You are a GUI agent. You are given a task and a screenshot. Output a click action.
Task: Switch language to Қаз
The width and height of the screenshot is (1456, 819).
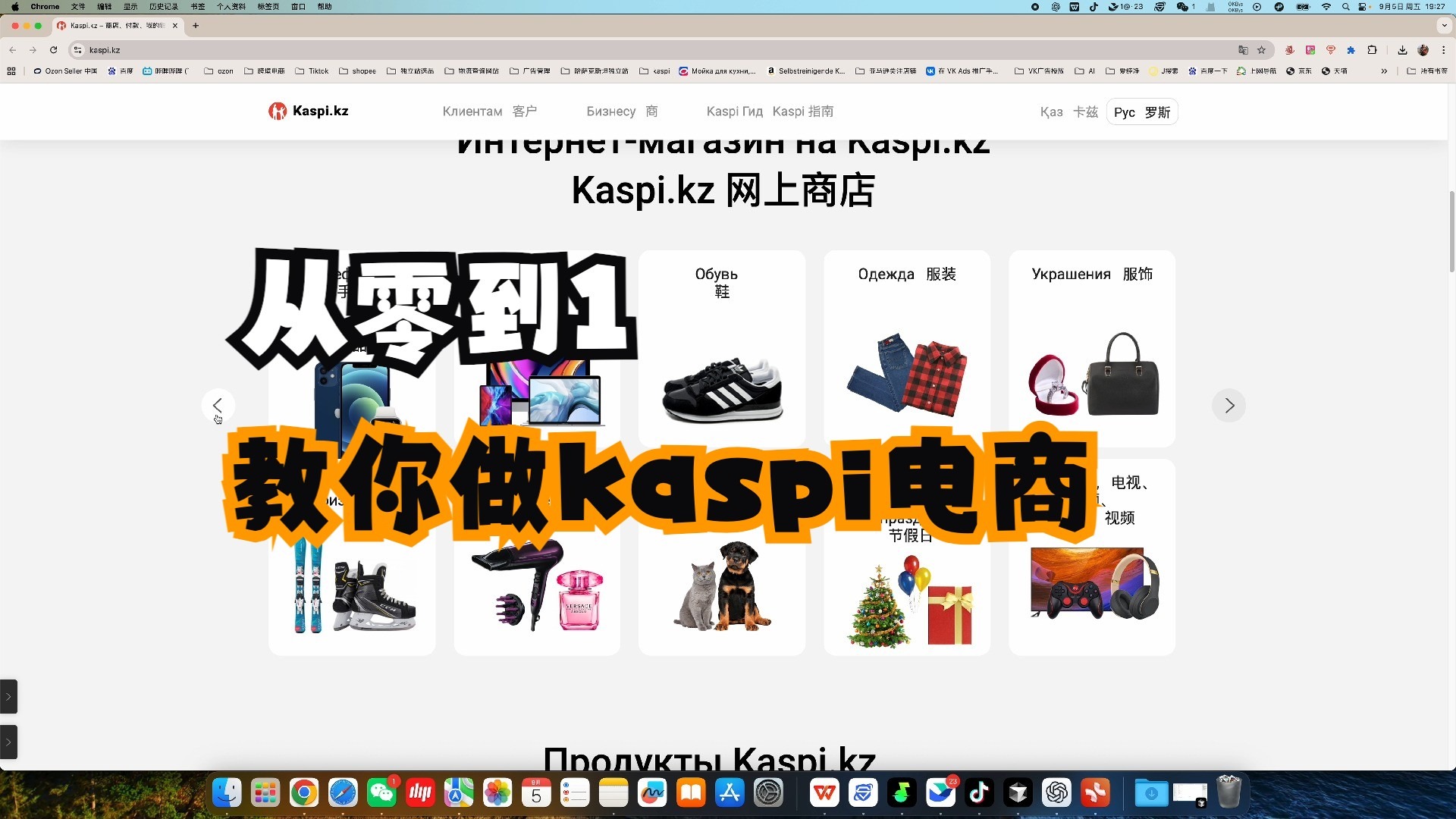point(1069,112)
